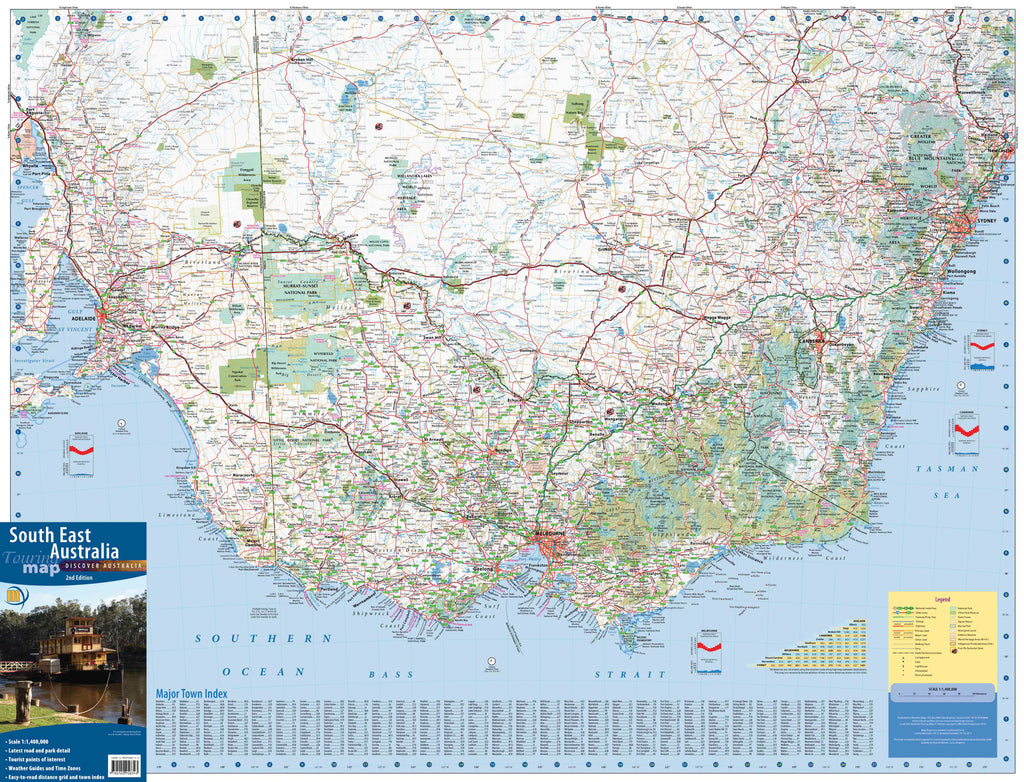Enable the Aboriginal Lands legend entry

click(952, 631)
